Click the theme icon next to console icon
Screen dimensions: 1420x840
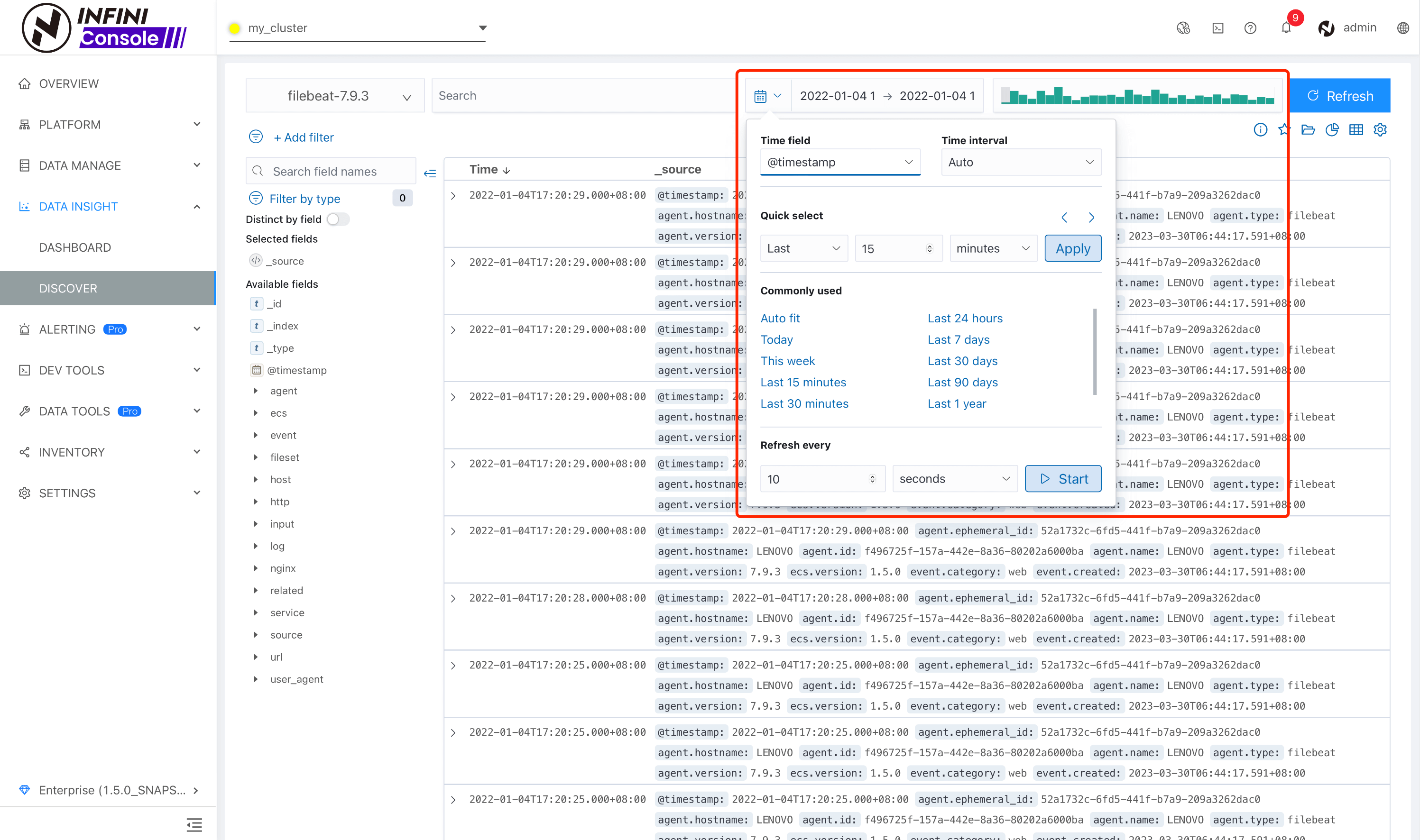1183,28
